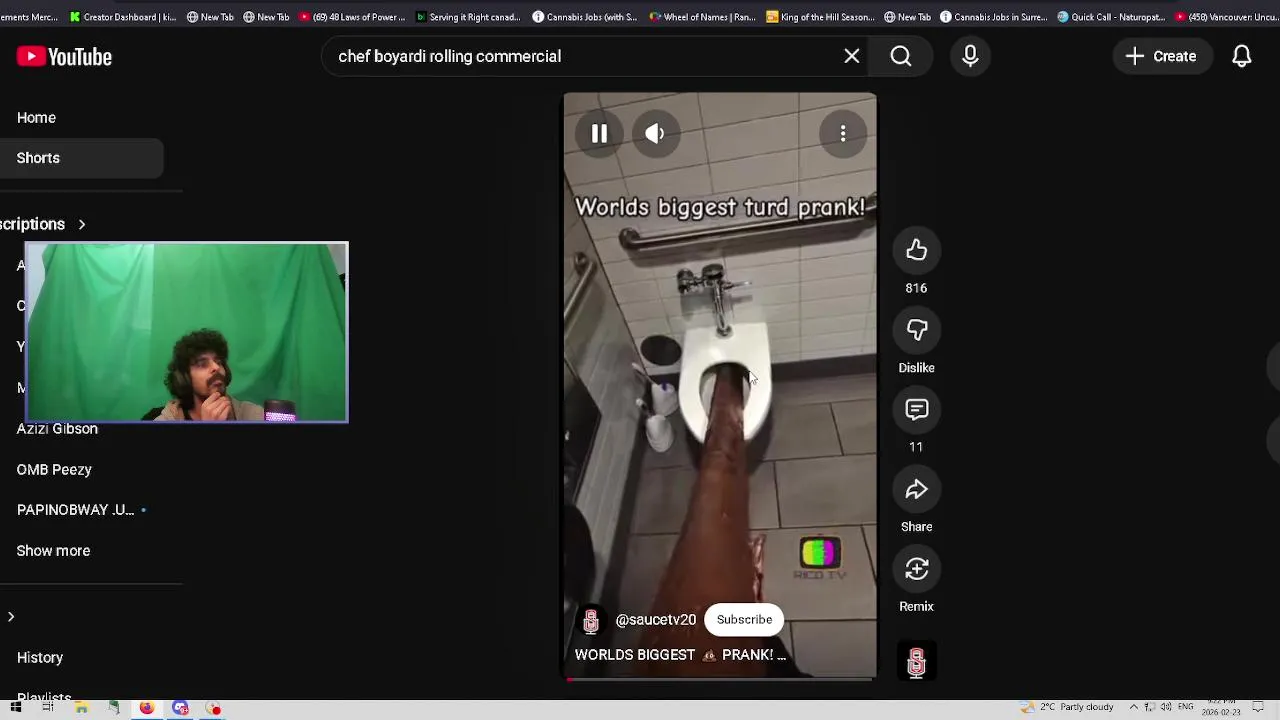Hit the Dislike thumbs down icon

coord(916,330)
